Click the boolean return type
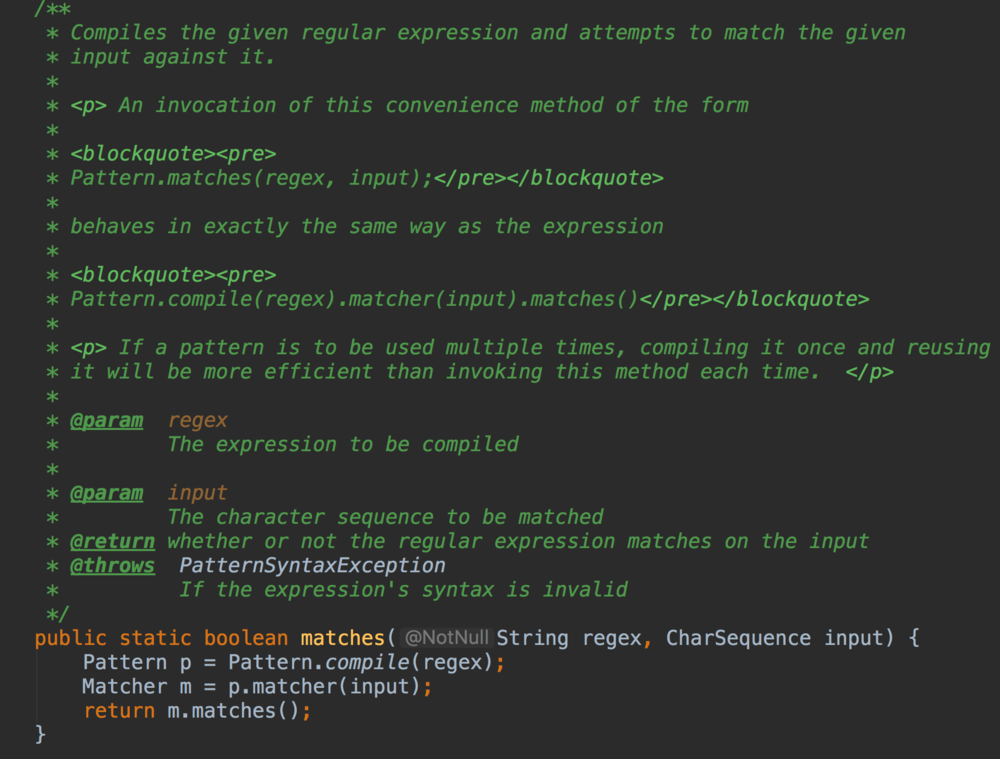Screen dimensions: 1000x759 pyautogui.click(x=246, y=638)
